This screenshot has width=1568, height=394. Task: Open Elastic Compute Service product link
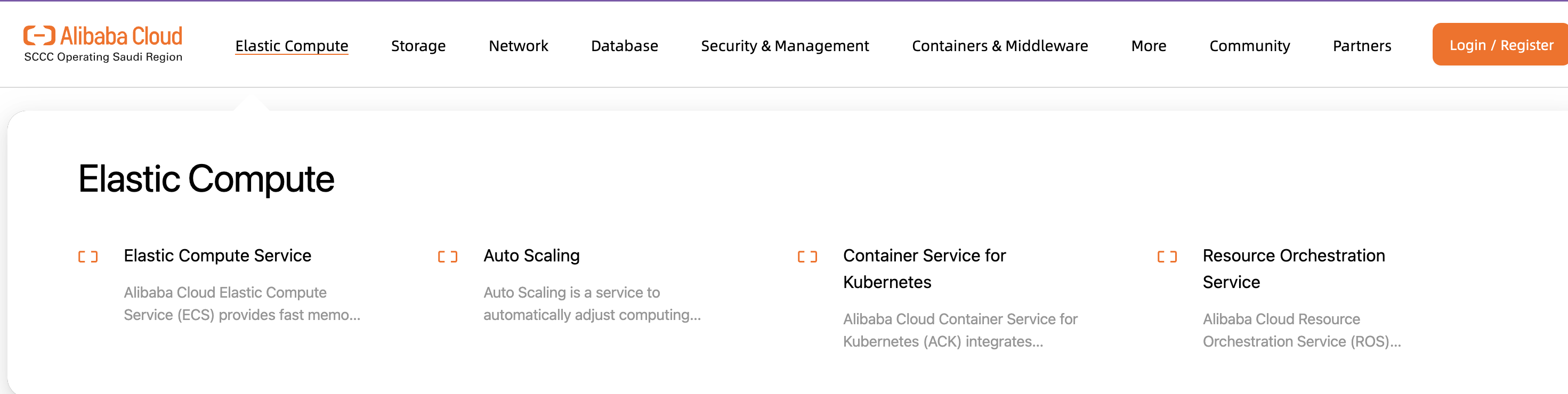coord(217,256)
